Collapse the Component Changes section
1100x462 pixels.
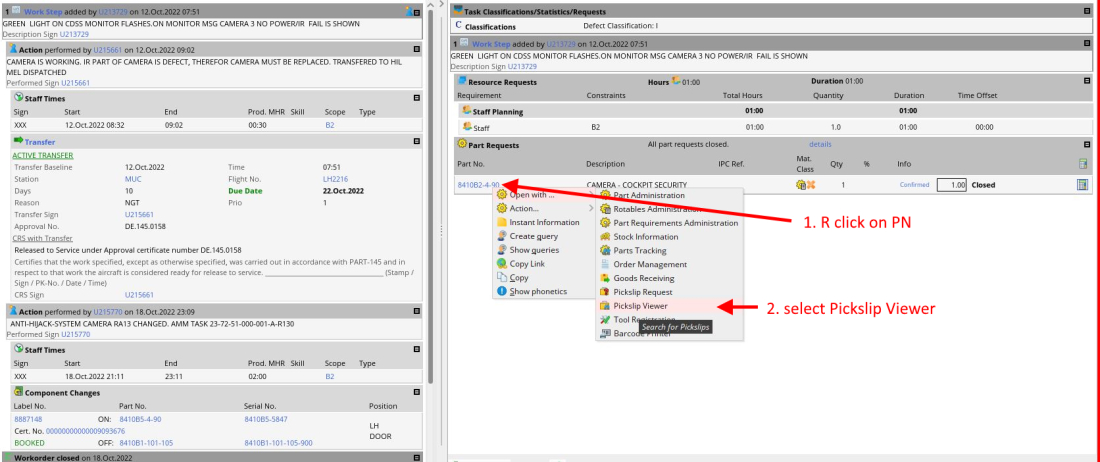tap(418, 391)
